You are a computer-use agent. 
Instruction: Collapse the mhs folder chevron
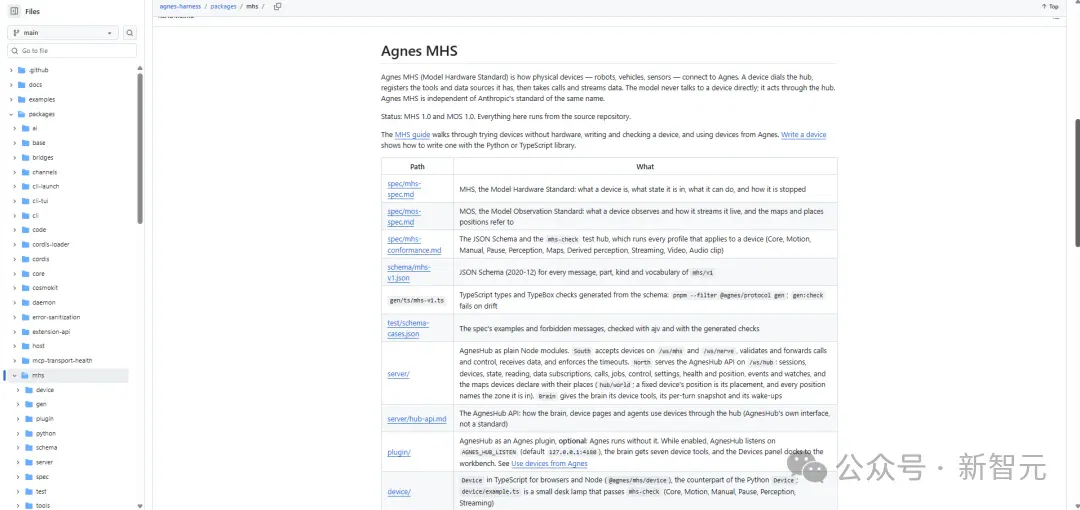tap(14, 376)
